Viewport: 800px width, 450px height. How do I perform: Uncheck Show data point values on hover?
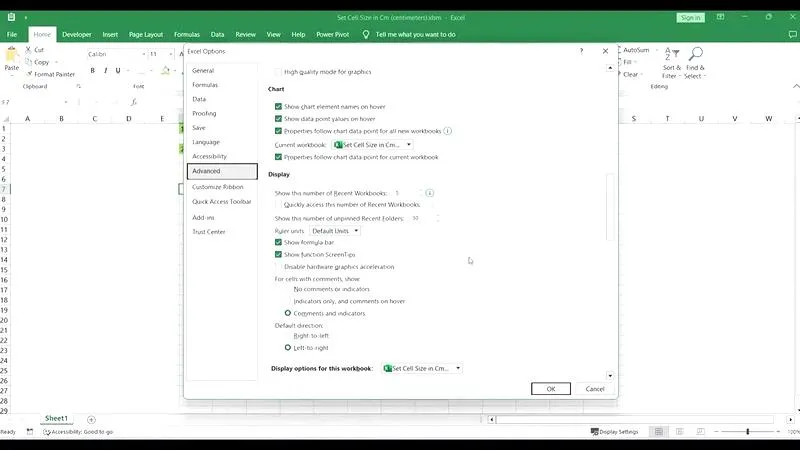click(x=278, y=119)
